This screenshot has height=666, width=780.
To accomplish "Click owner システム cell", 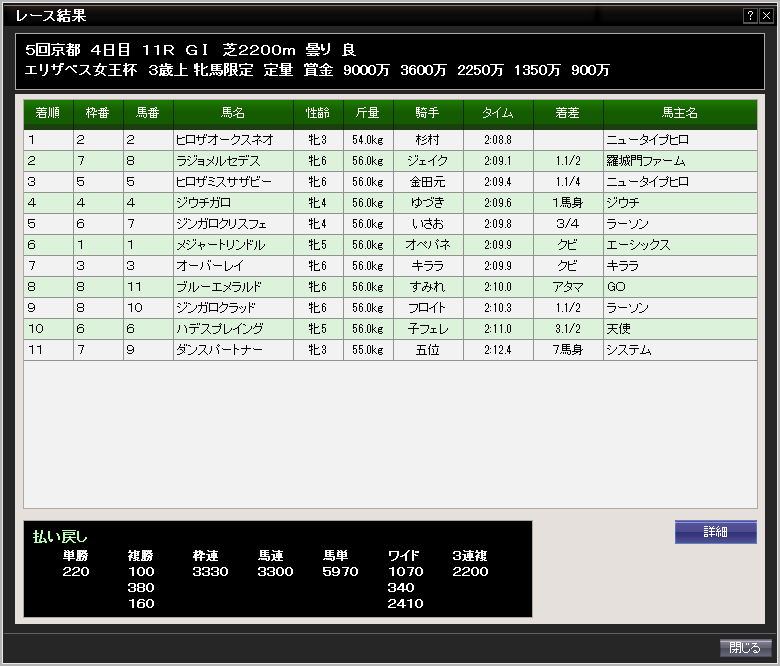I will pos(680,350).
